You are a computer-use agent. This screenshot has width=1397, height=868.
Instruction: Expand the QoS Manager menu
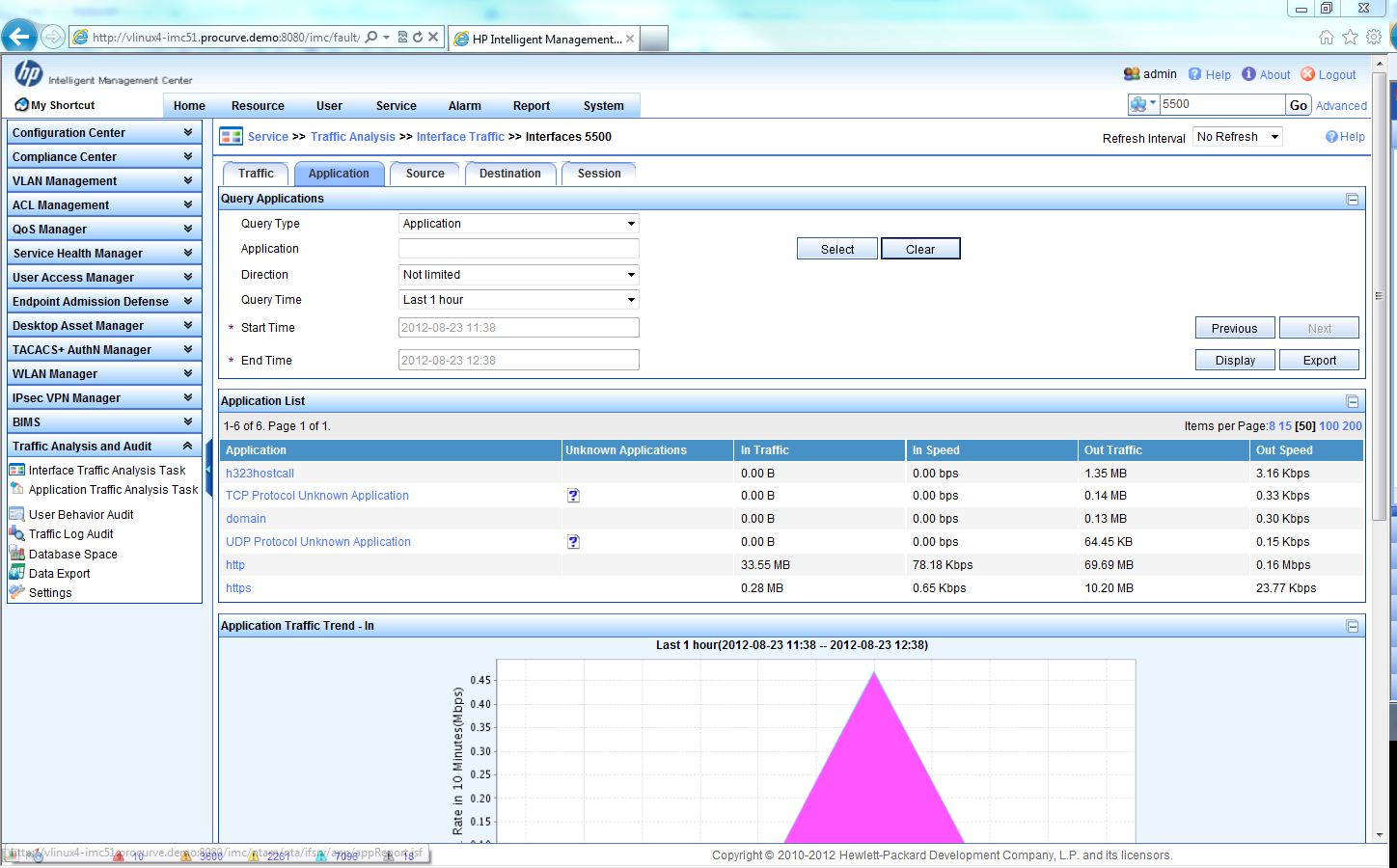tap(105, 229)
